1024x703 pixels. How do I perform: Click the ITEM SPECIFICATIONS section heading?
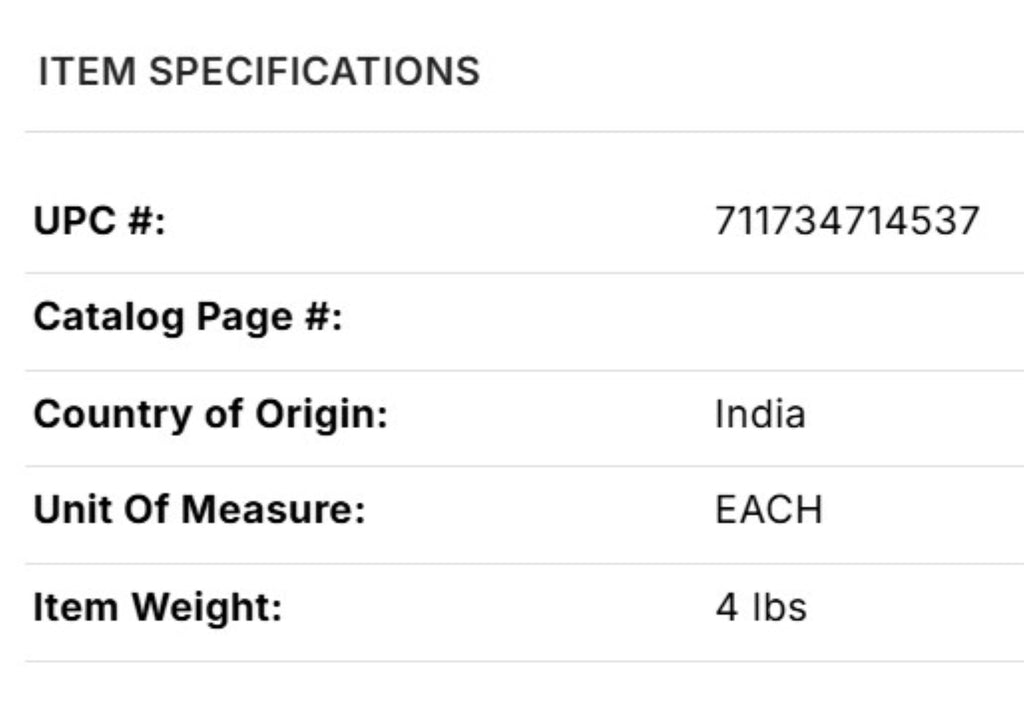[x=259, y=72]
